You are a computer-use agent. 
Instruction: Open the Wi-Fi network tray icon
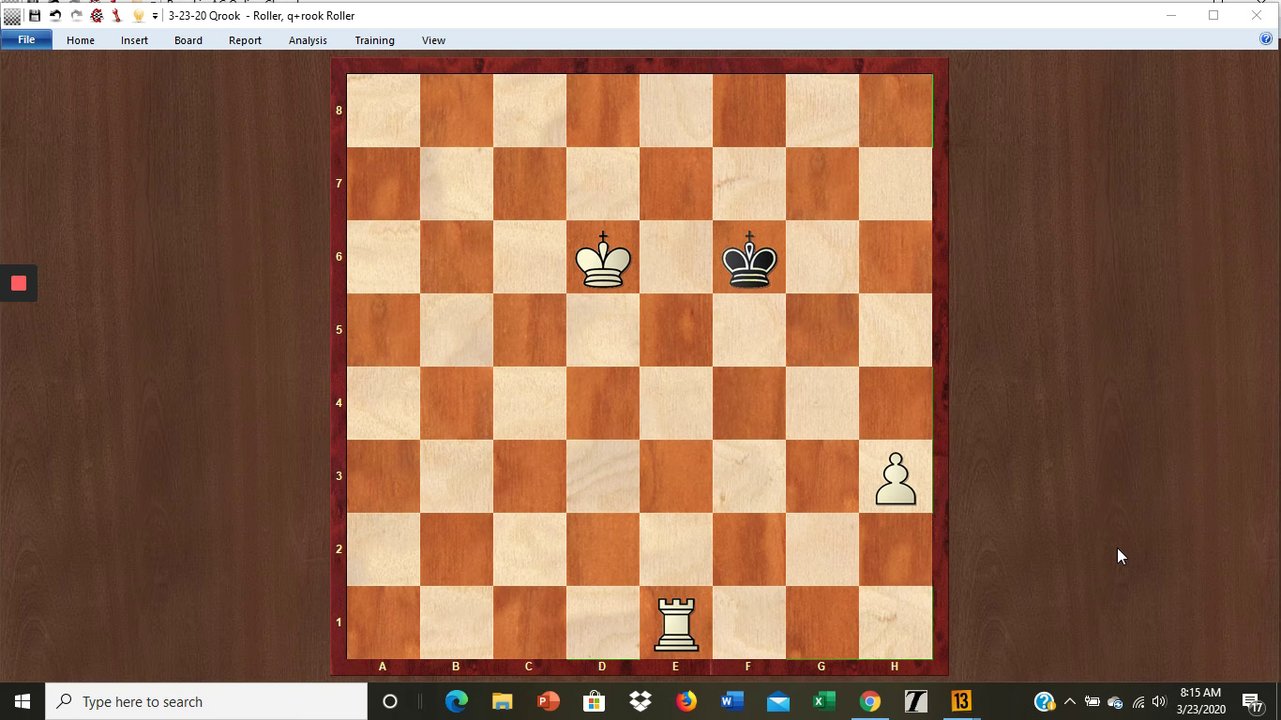(x=1138, y=702)
